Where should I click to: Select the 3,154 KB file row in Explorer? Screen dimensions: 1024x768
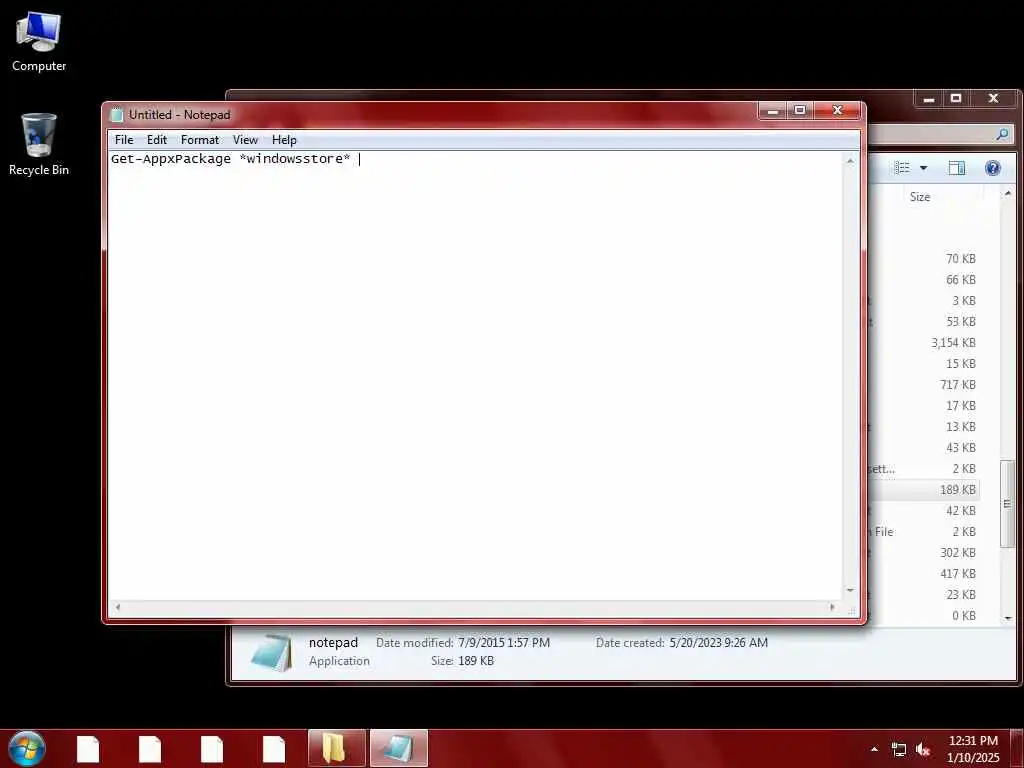coord(923,343)
